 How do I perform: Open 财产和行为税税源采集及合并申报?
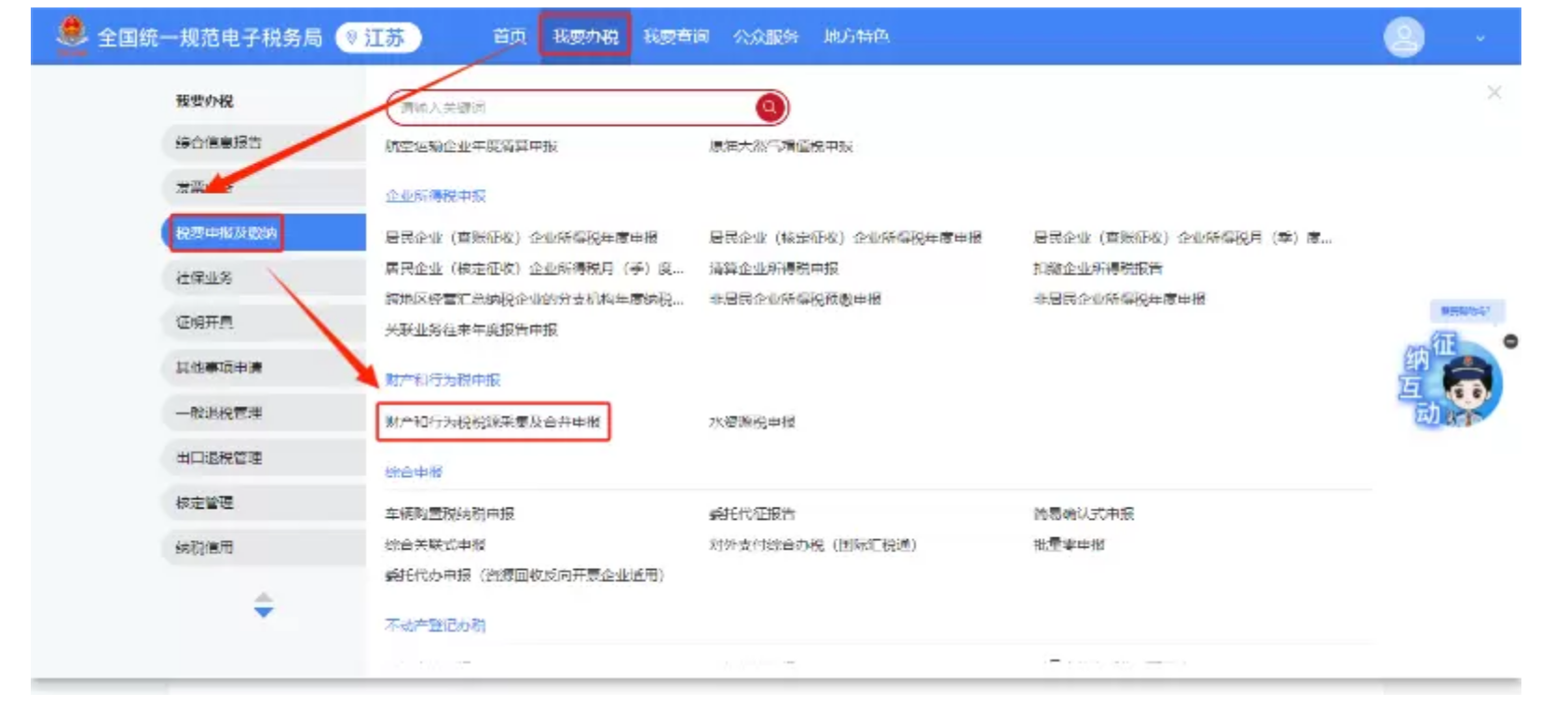(493, 422)
